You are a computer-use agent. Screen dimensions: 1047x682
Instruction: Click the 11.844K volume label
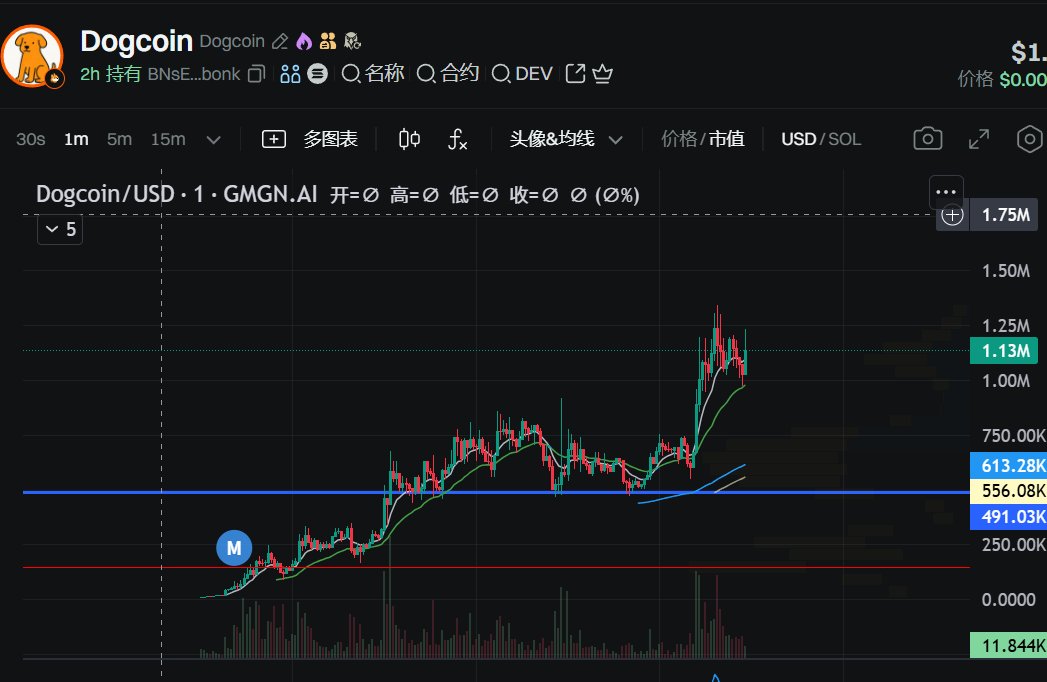(1008, 646)
